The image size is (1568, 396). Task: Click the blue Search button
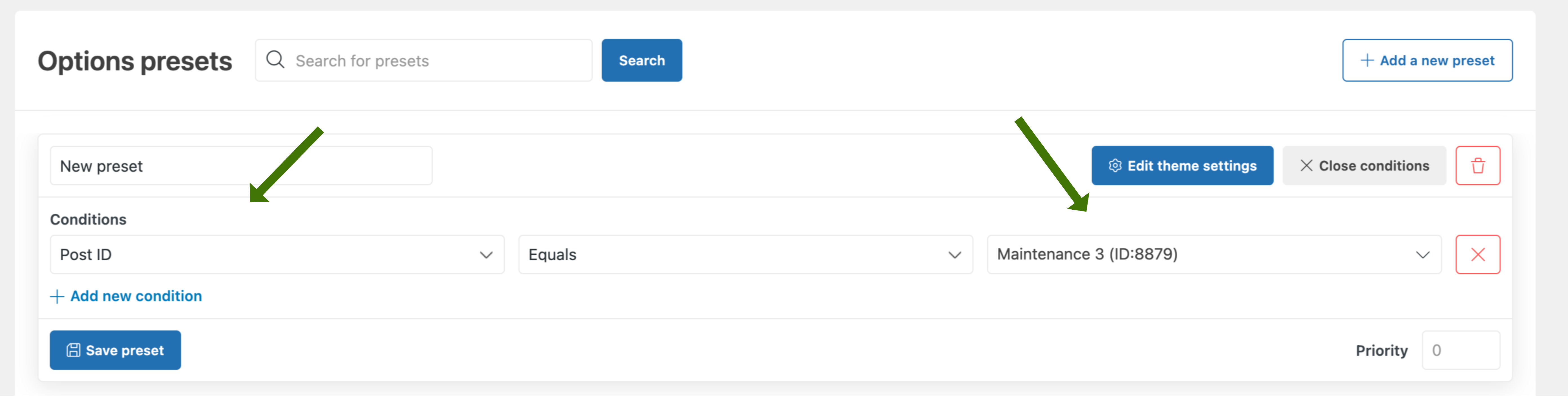(642, 60)
